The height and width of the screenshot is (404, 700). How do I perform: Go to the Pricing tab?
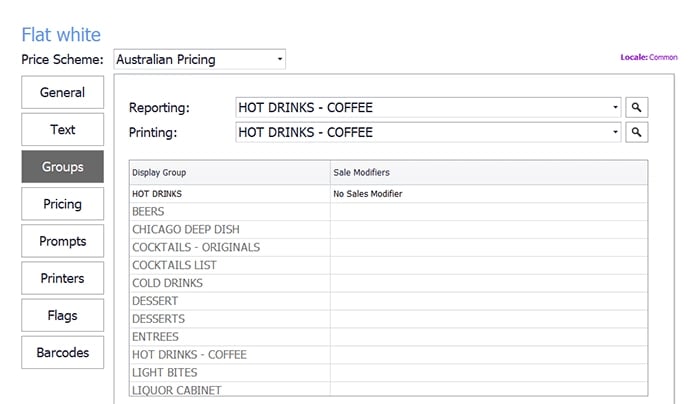62,204
